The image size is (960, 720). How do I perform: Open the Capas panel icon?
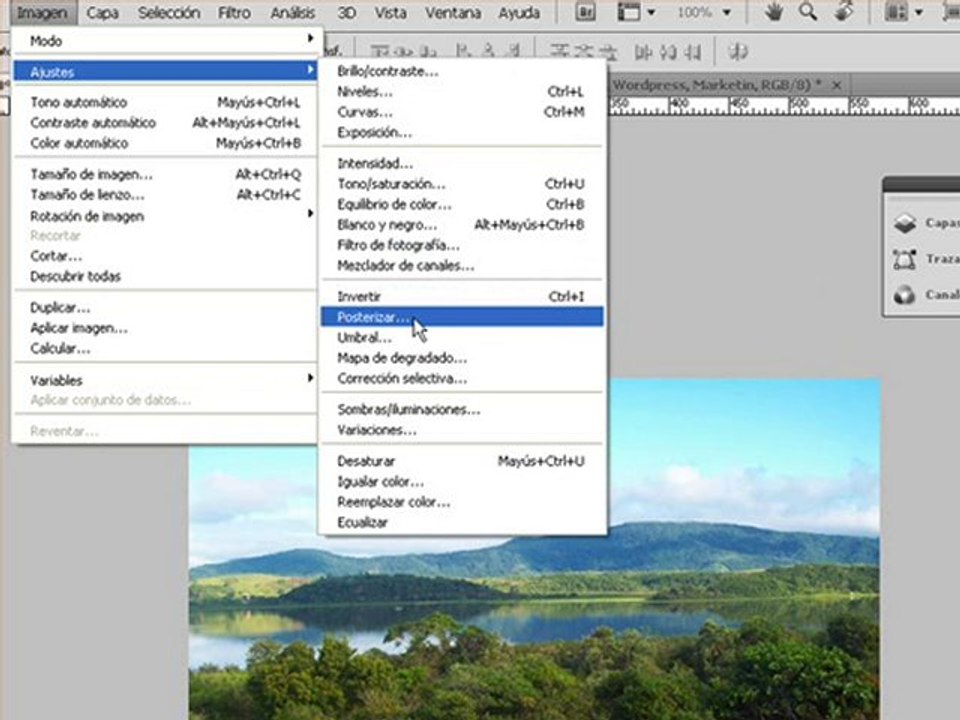[905, 223]
